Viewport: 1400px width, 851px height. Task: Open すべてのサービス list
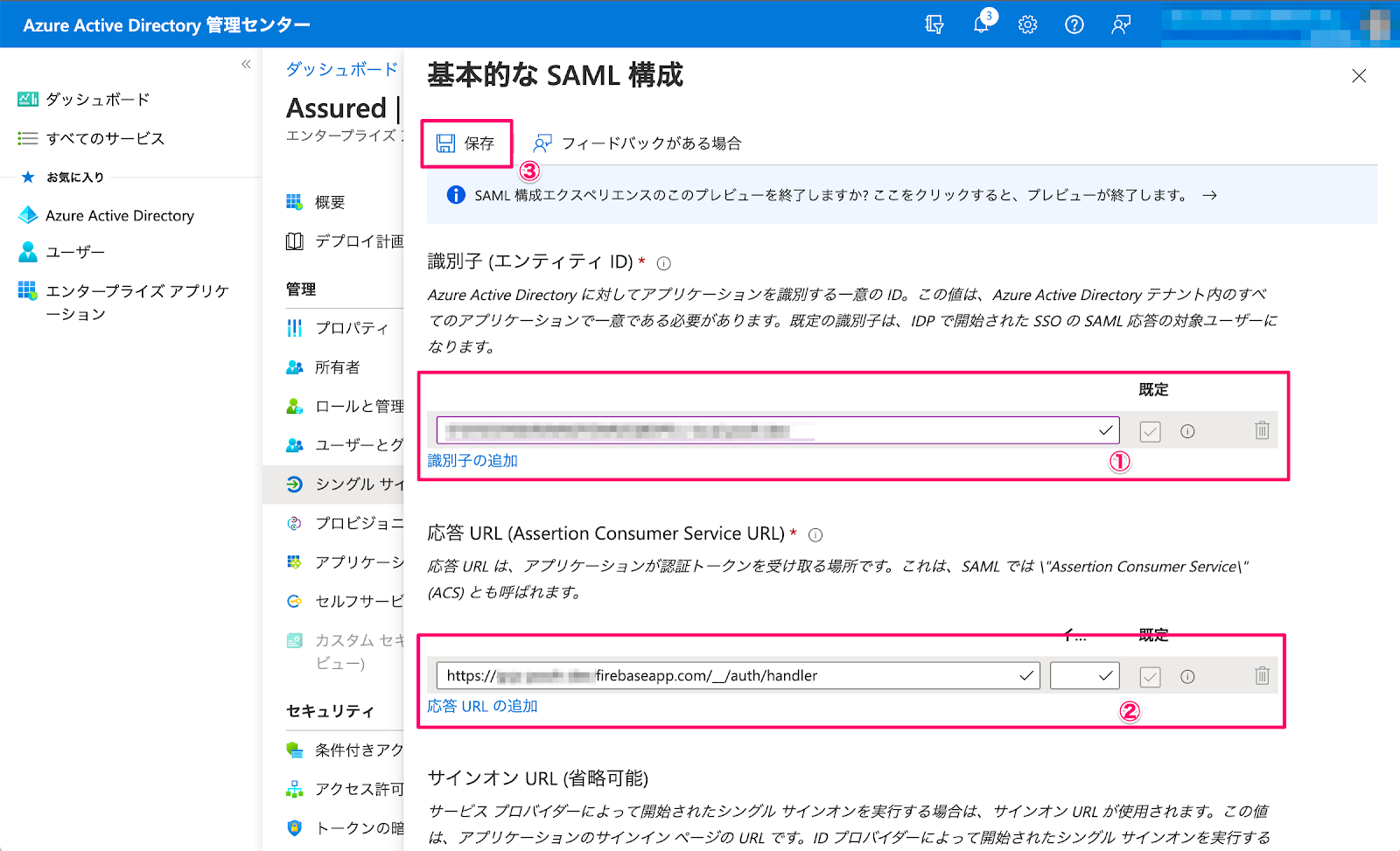[x=91, y=138]
